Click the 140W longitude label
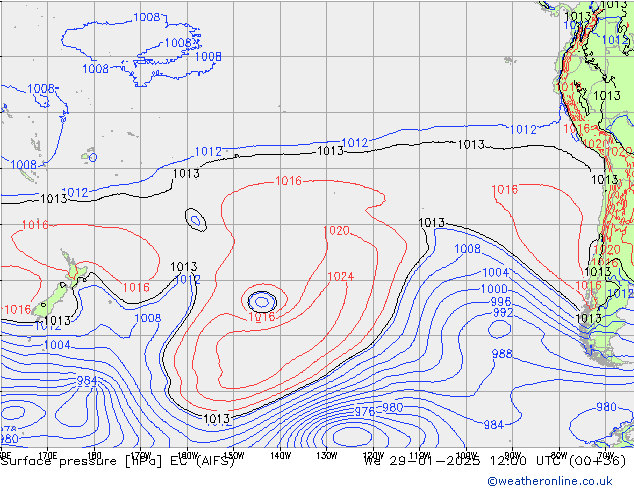This screenshot has height=490, width=634. (x=280, y=456)
